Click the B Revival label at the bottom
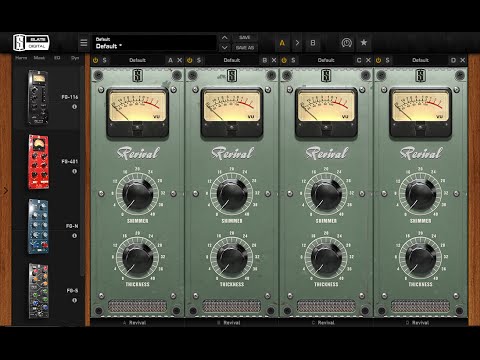 click(229, 323)
